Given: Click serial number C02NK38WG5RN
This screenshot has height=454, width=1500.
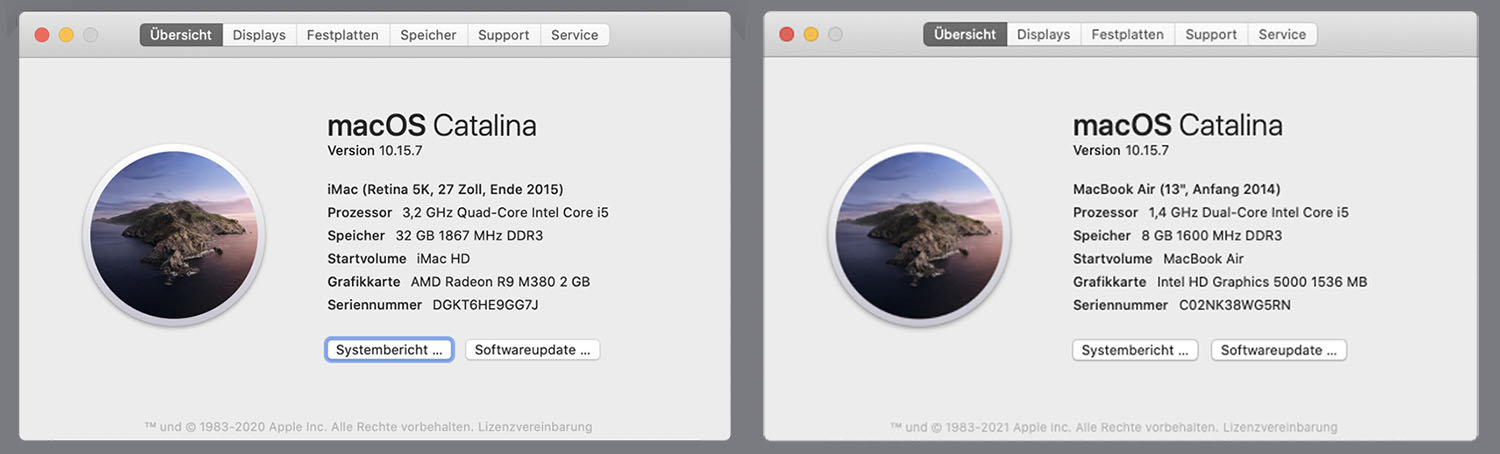Looking at the screenshot, I should click(x=1235, y=305).
